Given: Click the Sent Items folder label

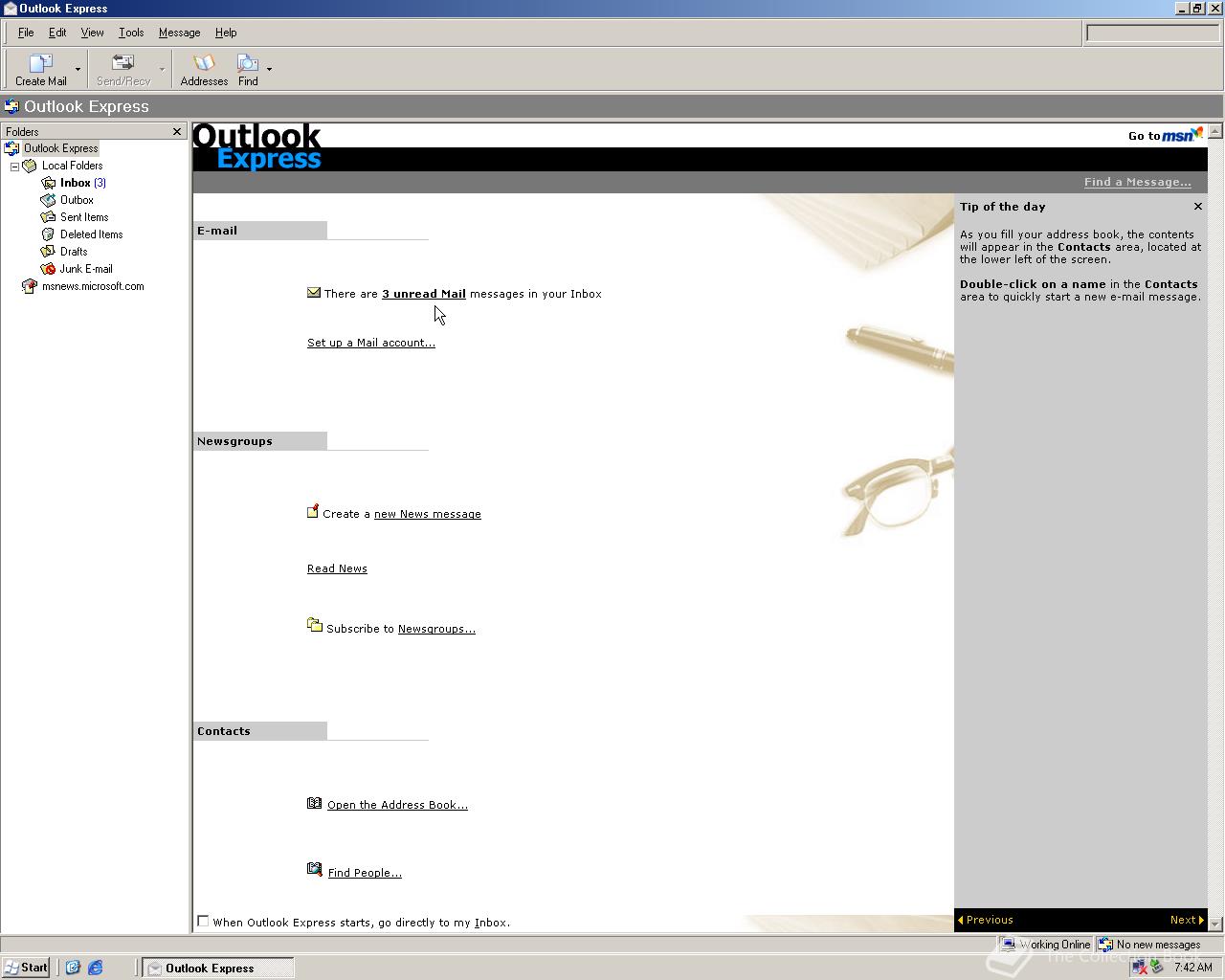Looking at the screenshot, I should point(84,217).
